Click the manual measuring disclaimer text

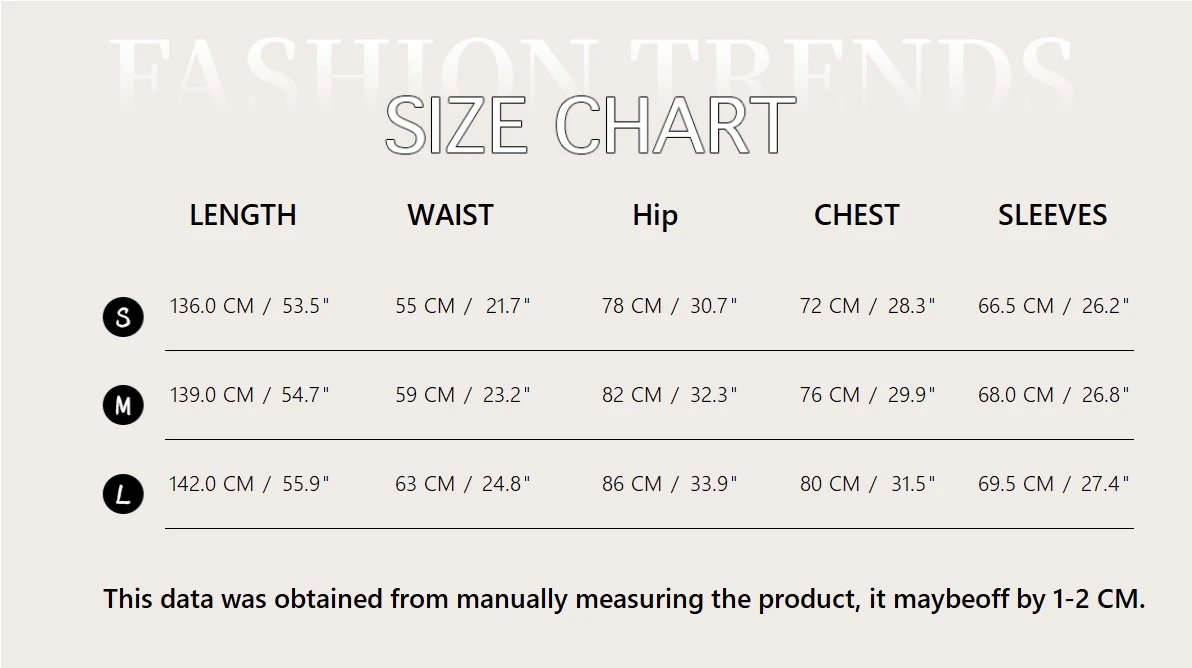(x=624, y=599)
